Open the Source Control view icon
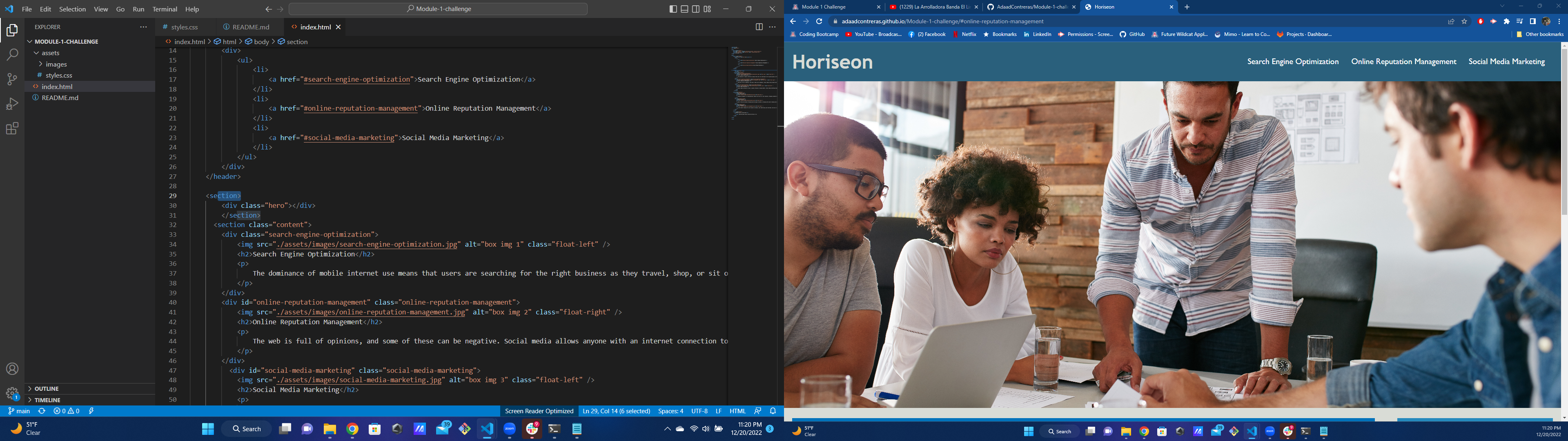Screen dimensions: 1568x441 pyautogui.click(x=12, y=79)
